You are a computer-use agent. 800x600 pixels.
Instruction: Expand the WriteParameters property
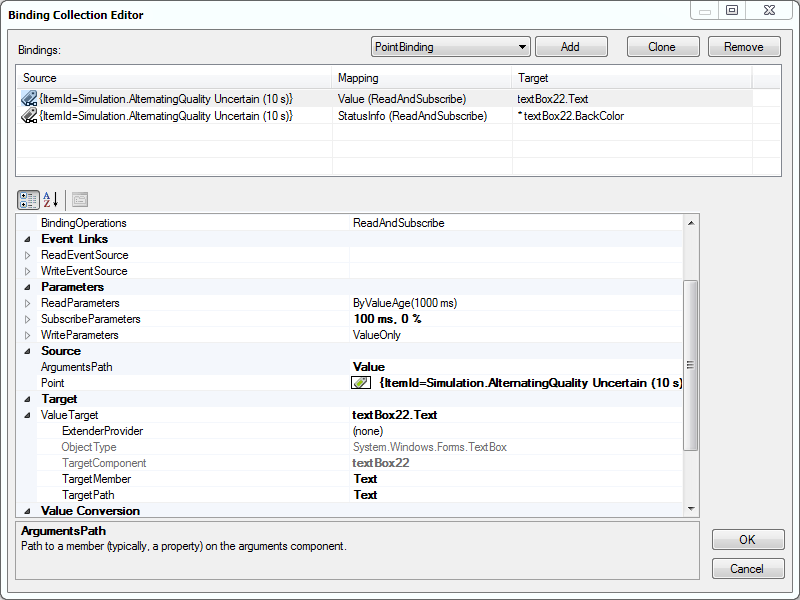point(27,335)
